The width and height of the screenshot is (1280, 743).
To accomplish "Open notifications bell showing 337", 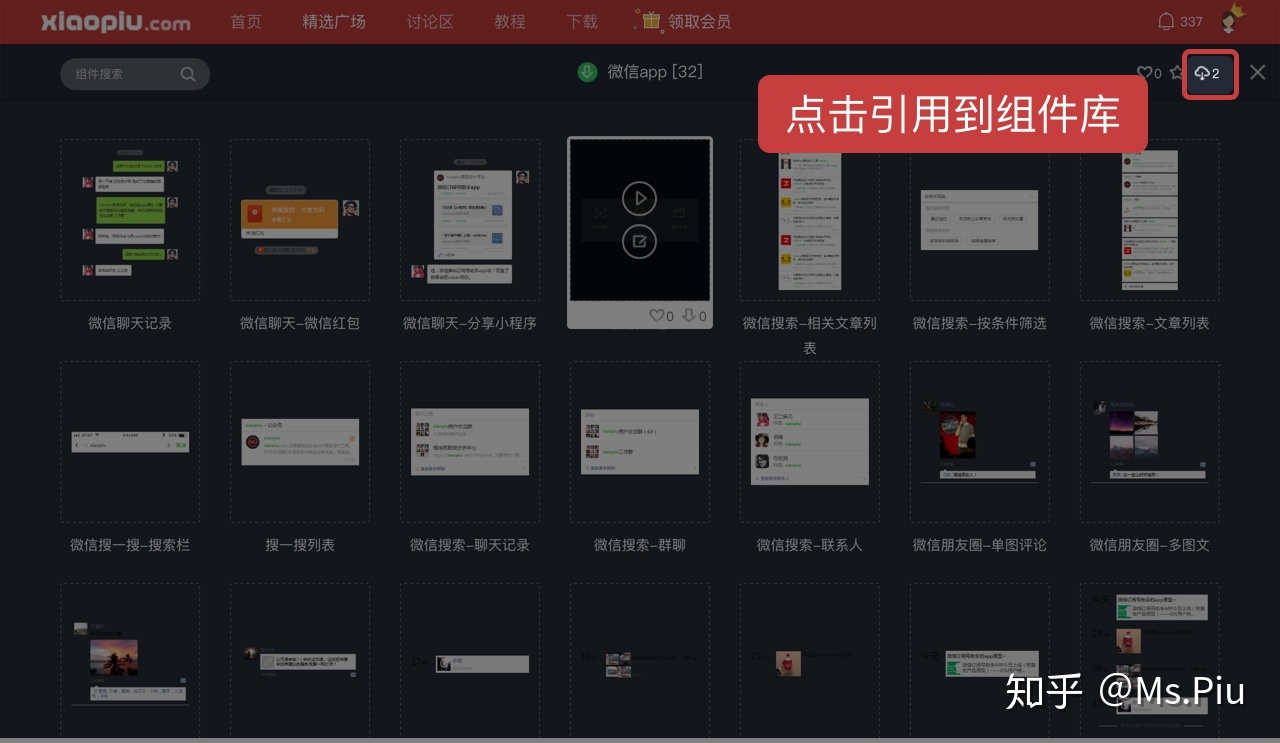I will [1179, 21].
